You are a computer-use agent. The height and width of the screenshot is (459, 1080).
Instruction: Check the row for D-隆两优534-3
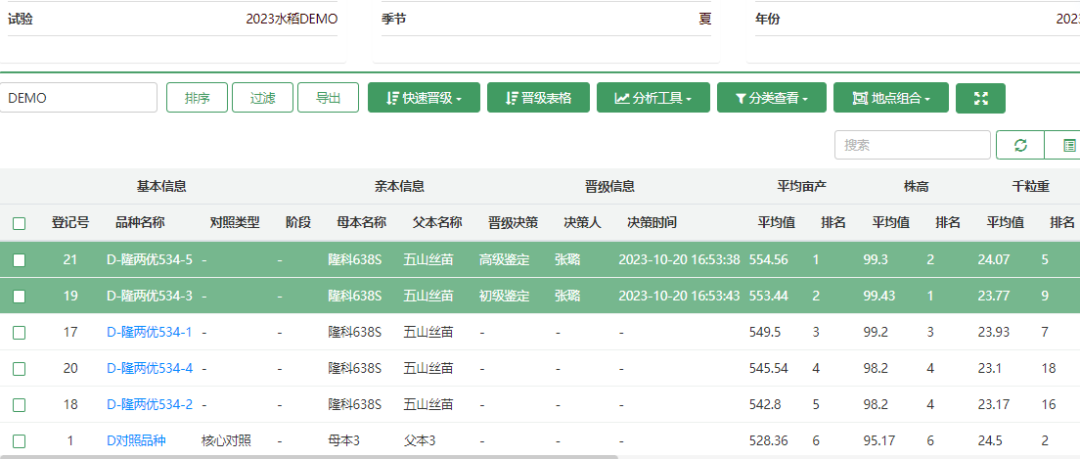coord(19,296)
